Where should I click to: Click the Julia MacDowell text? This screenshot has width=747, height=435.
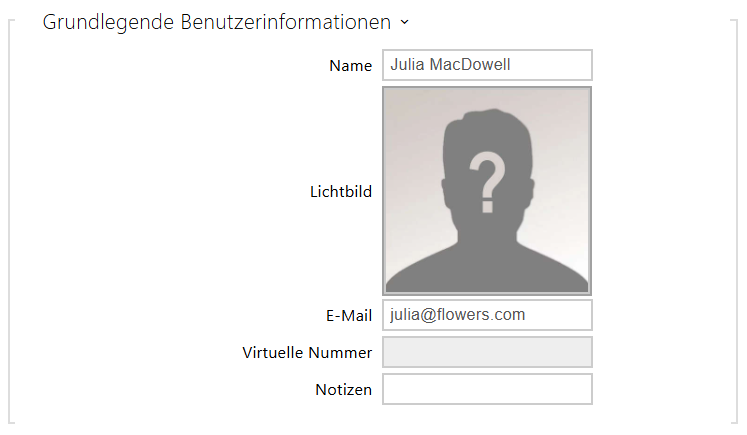click(450, 65)
